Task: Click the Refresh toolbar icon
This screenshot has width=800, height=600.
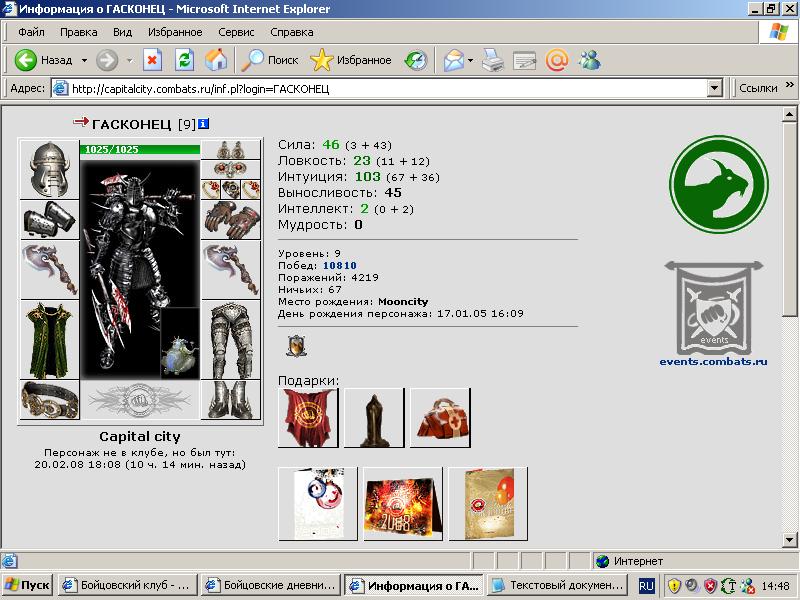Action: coord(184,60)
